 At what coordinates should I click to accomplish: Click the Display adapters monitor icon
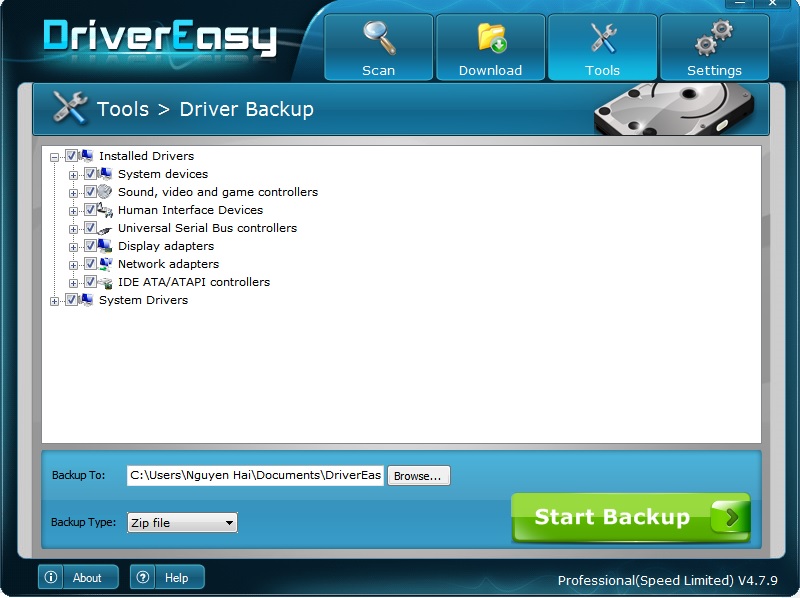[105, 246]
